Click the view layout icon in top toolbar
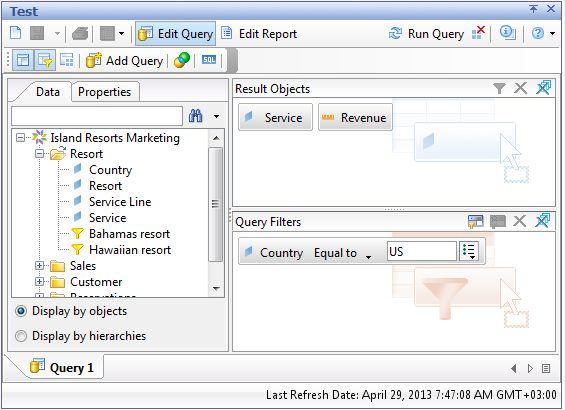 tap(107, 34)
